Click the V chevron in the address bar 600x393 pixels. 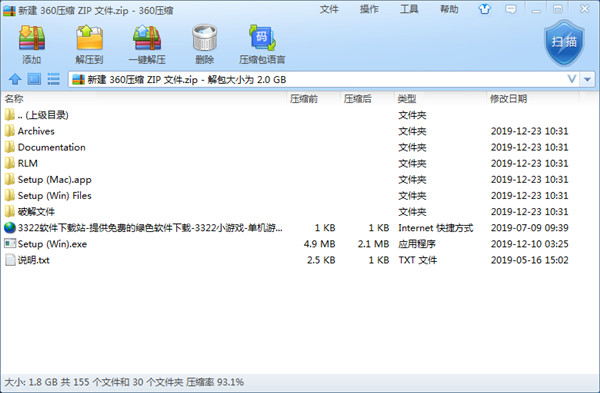click(572, 79)
